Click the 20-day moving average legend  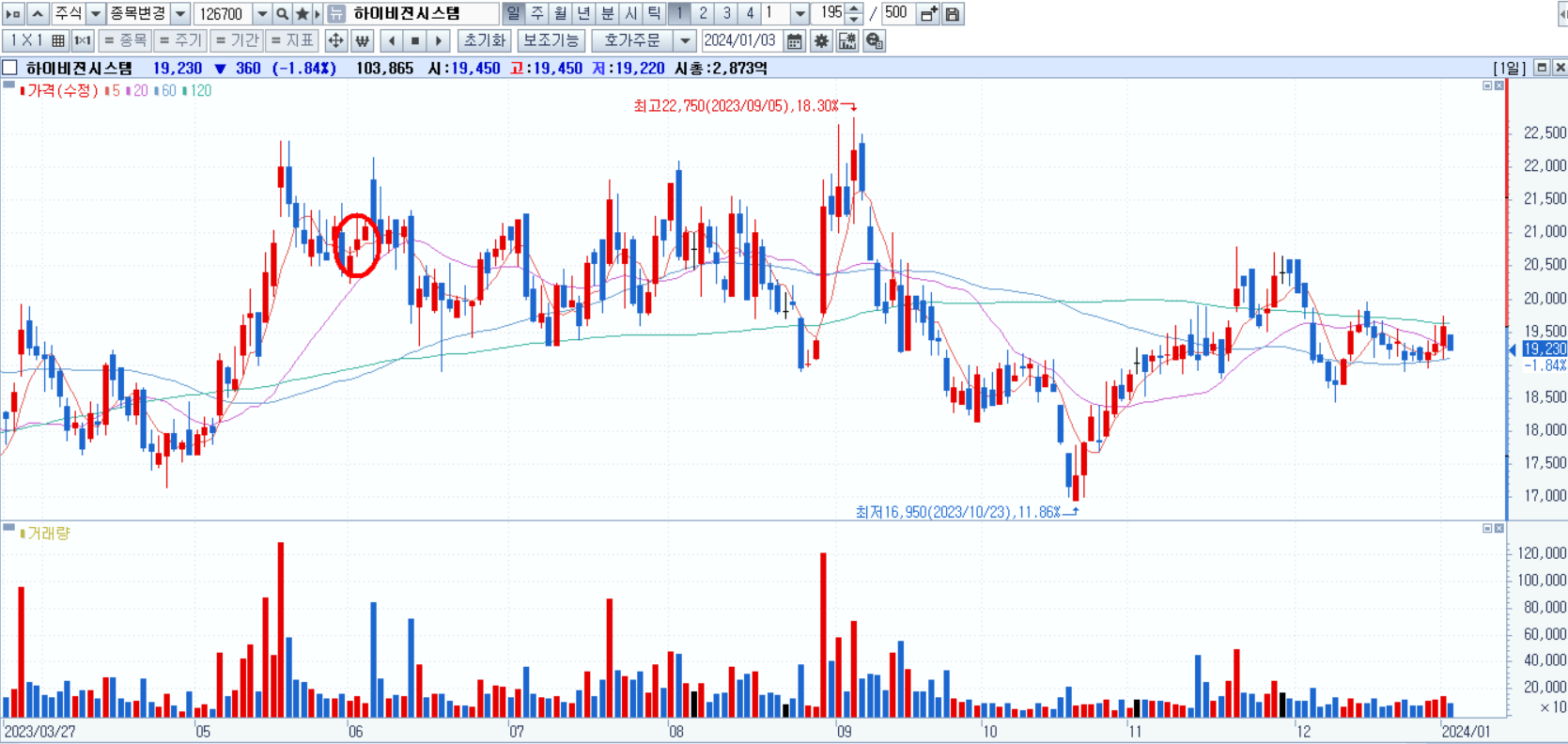[x=137, y=90]
